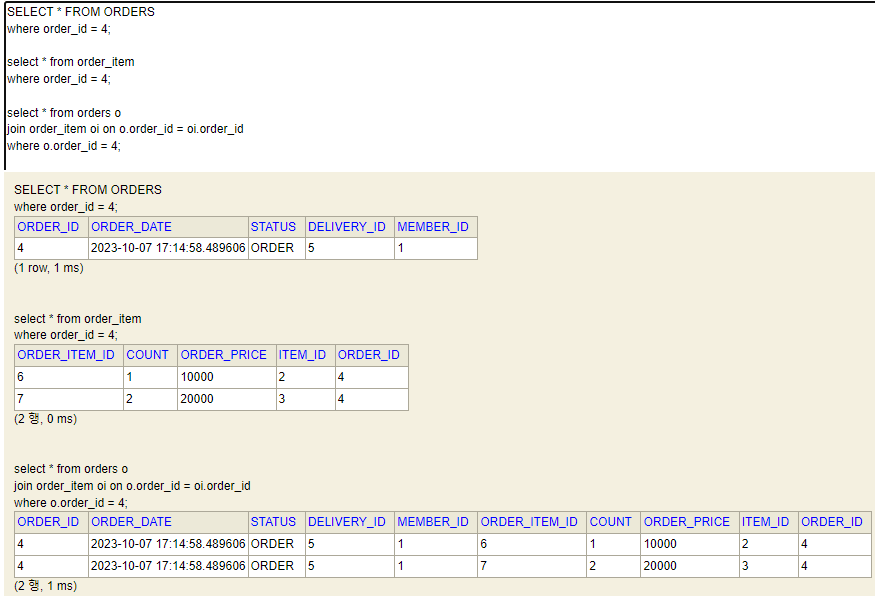
Task: Click price 10000 in order_item result table
Action: 227,377
